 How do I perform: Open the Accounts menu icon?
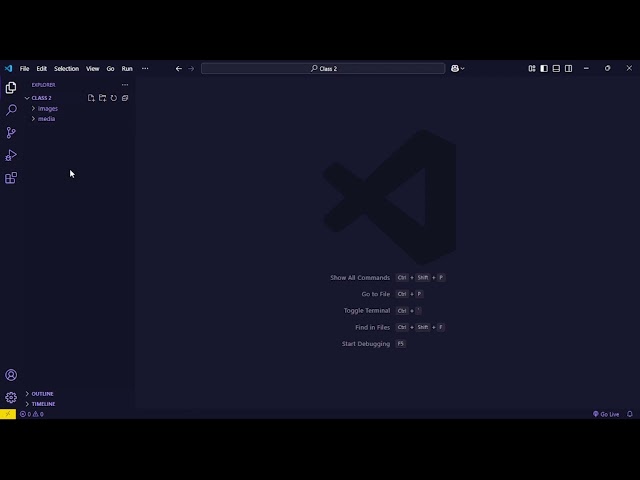click(x=11, y=375)
